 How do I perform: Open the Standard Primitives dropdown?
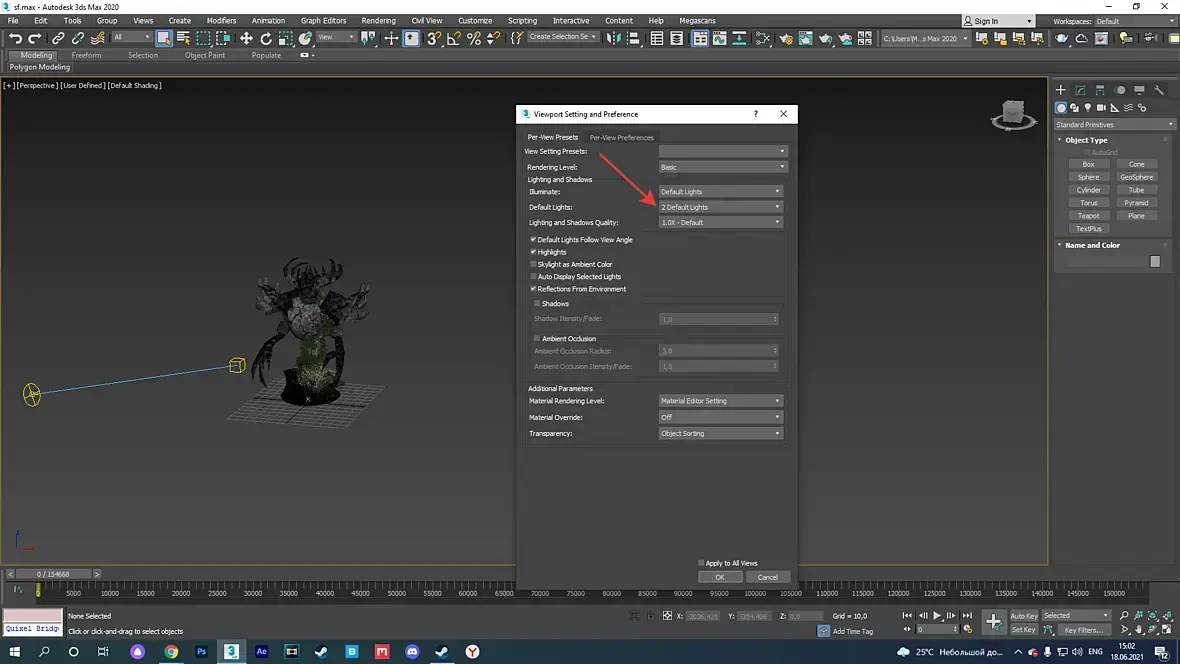pyautogui.click(x=1114, y=125)
